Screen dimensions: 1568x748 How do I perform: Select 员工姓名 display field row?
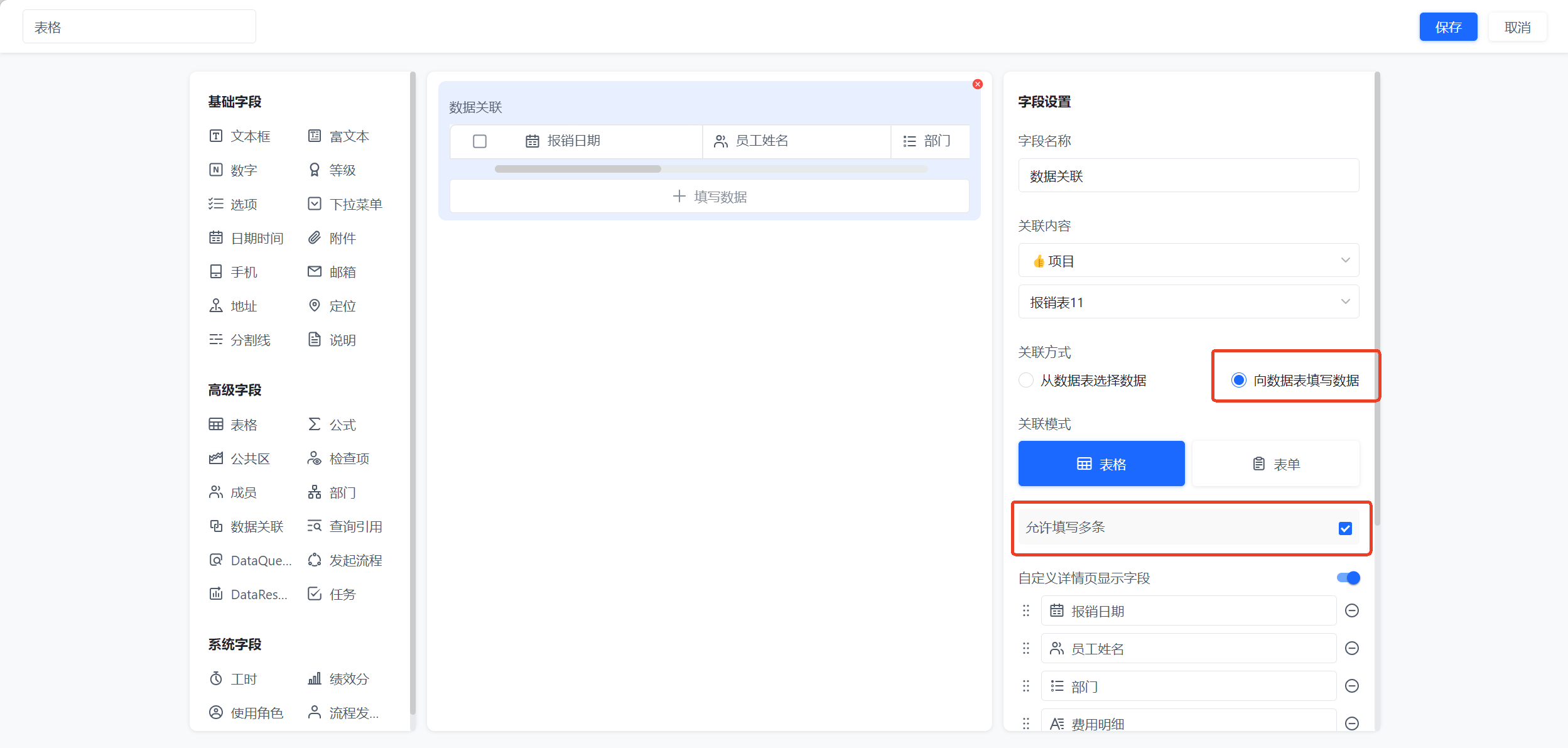(x=1189, y=648)
